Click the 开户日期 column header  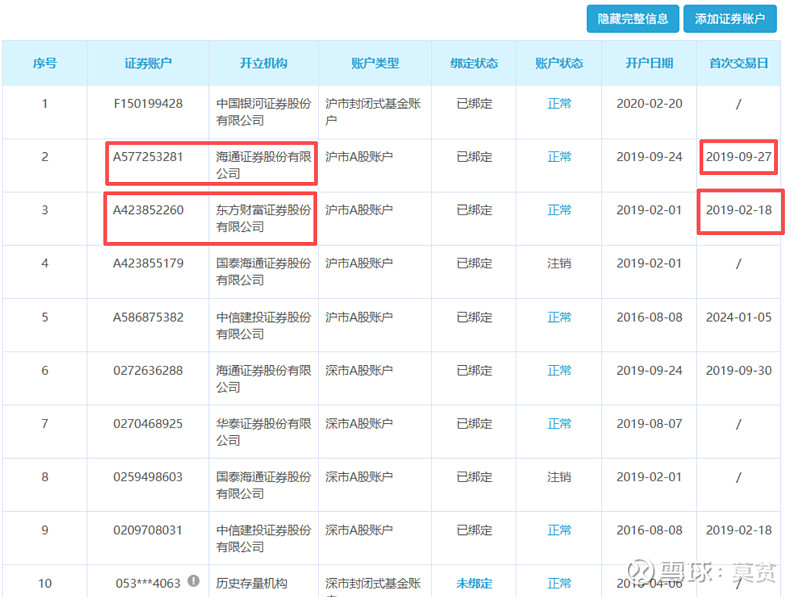(649, 63)
